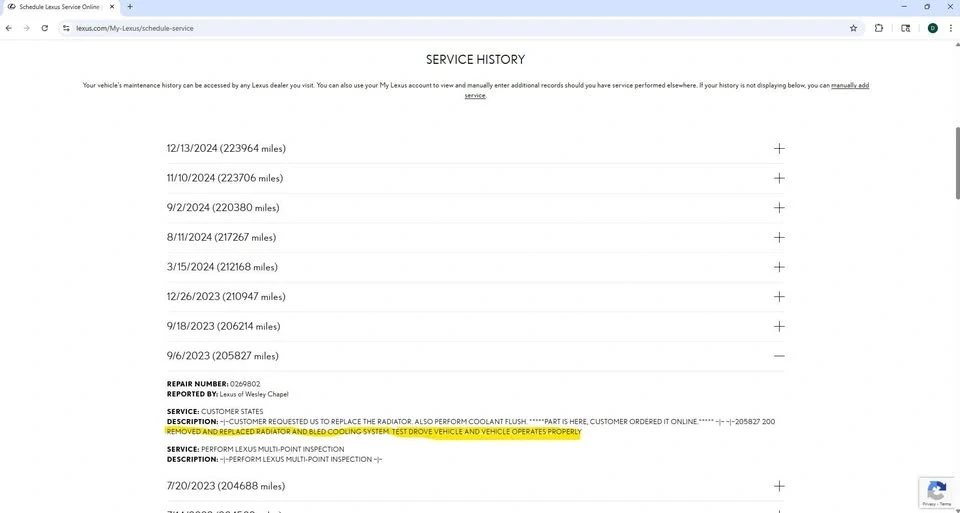
Task: Open the media control icon in toolbar
Action: point(906,28)
